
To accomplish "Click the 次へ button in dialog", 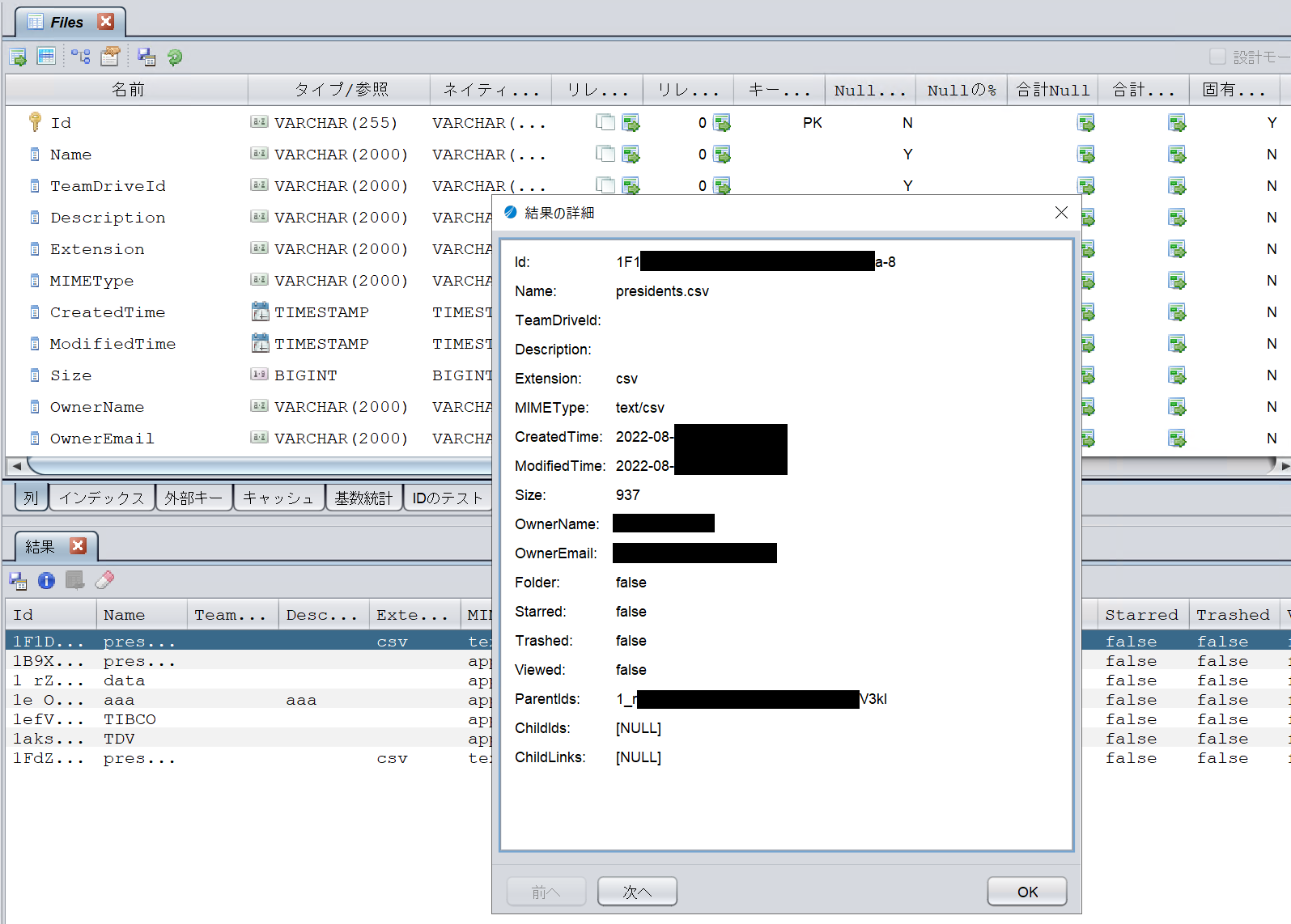I will click(637, 892).
